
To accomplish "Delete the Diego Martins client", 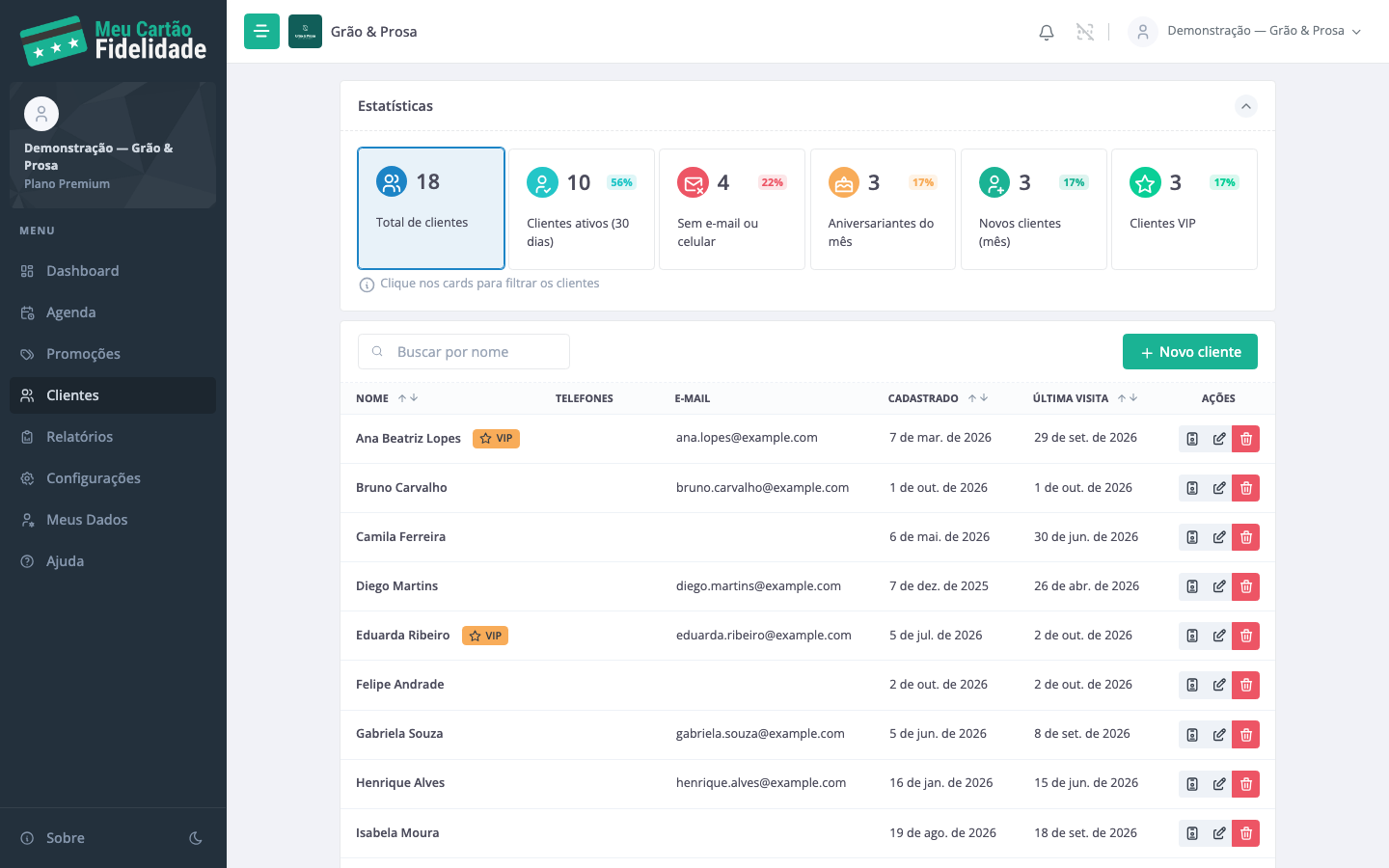I will coord(1246,586).
